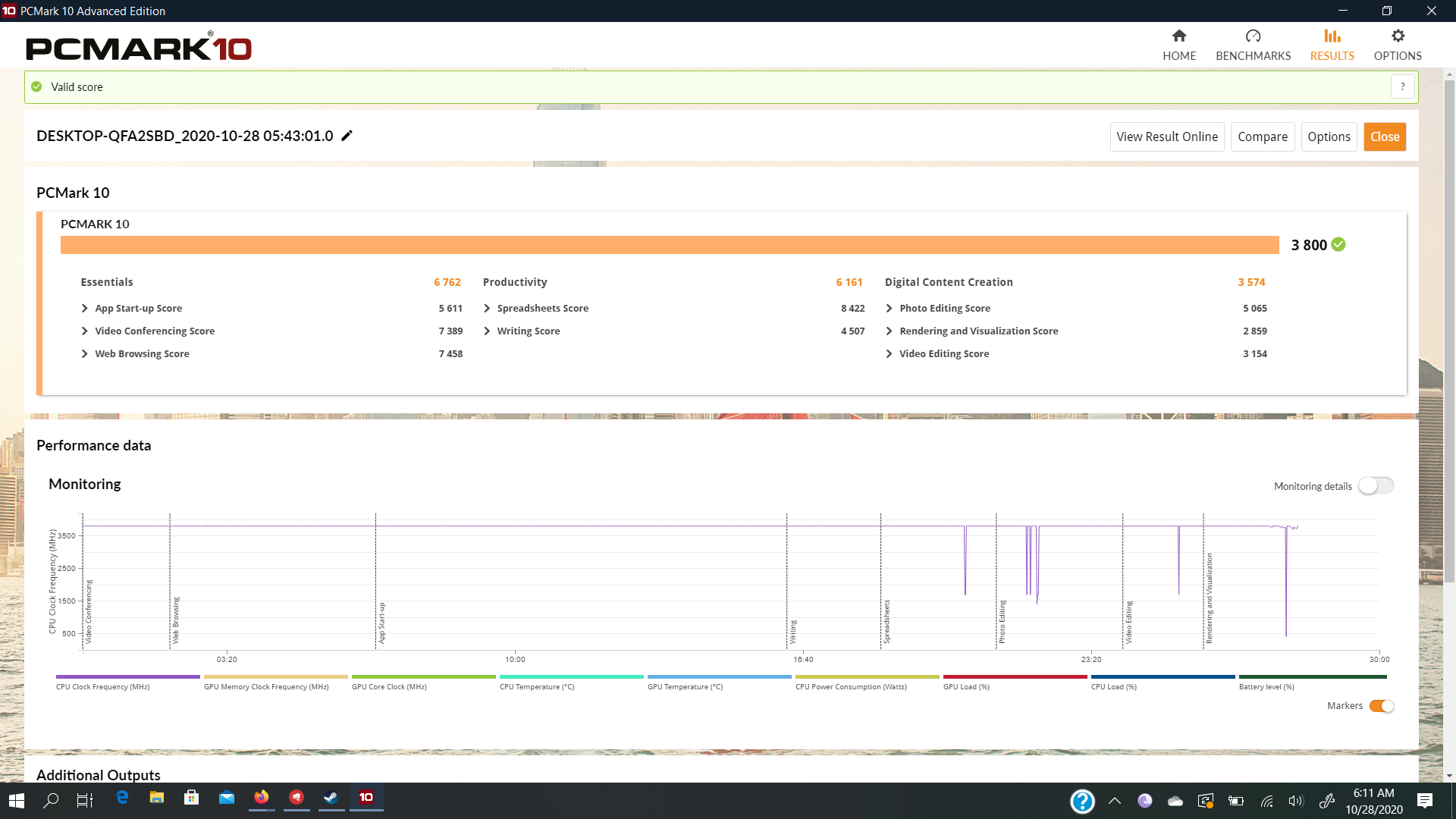Switch to the Results tab
The height and width of the screenshot is (819, 1456).
(1332, 45)
